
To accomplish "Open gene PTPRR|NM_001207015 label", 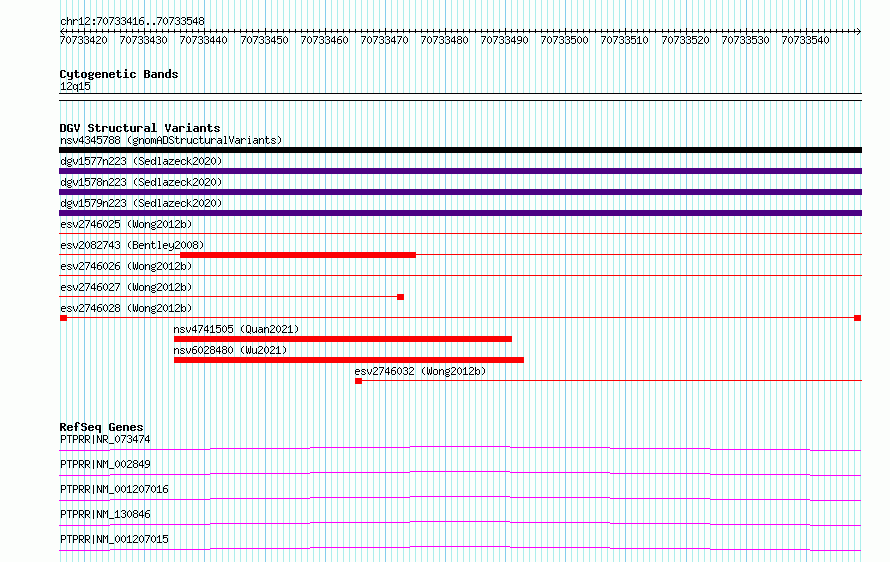I will tap(114, 539).
